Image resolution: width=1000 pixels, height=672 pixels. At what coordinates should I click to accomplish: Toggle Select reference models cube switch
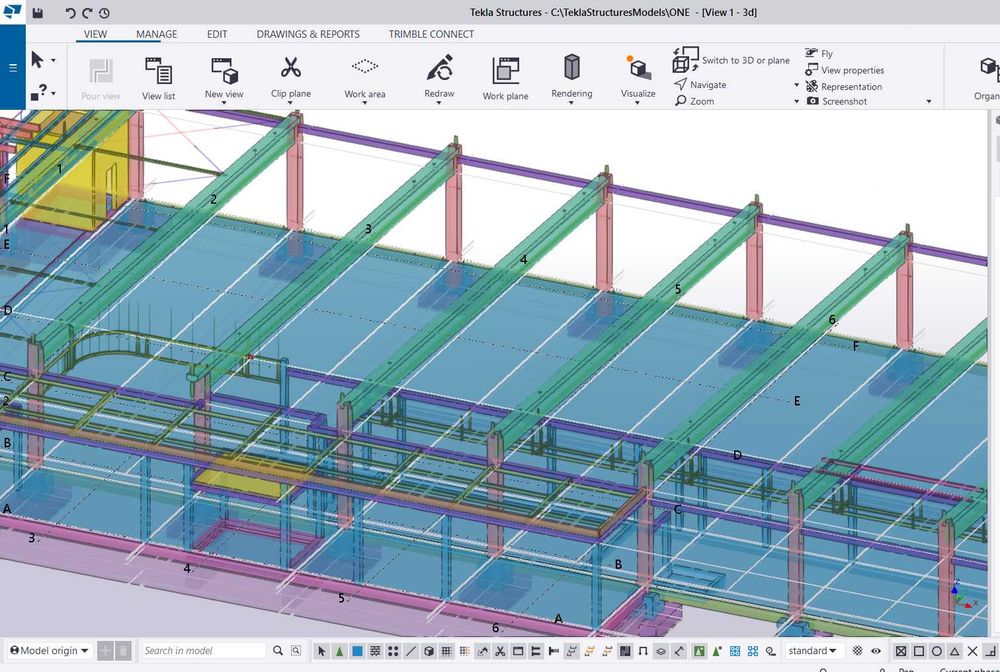(429, 651)
